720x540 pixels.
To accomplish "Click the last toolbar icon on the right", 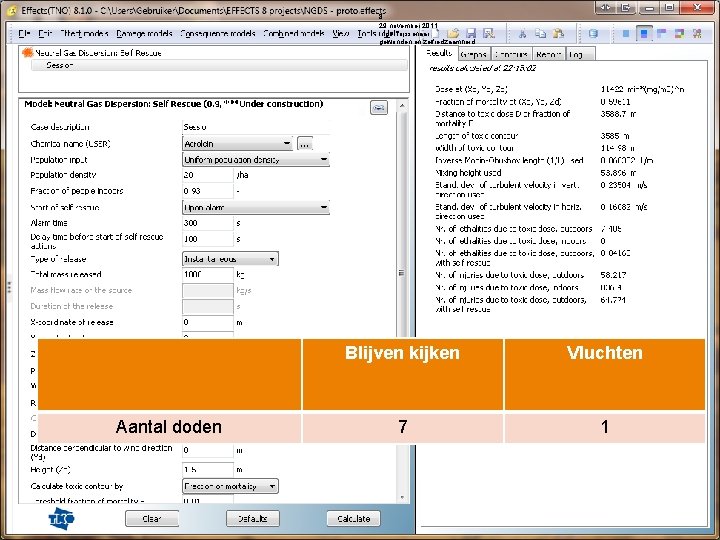I will tap(698, 34).
